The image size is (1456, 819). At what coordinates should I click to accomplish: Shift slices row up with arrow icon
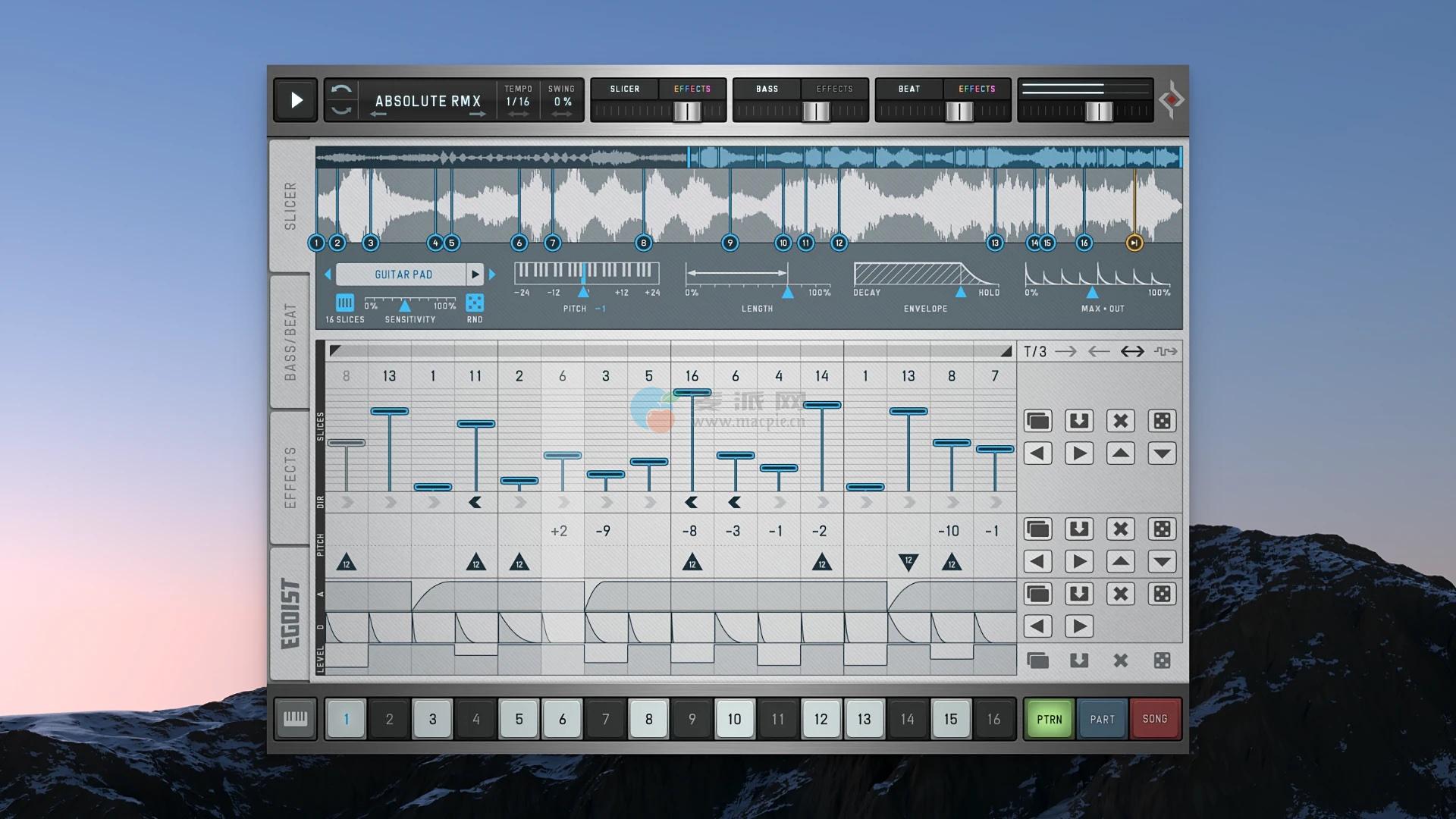[1120, 453]
